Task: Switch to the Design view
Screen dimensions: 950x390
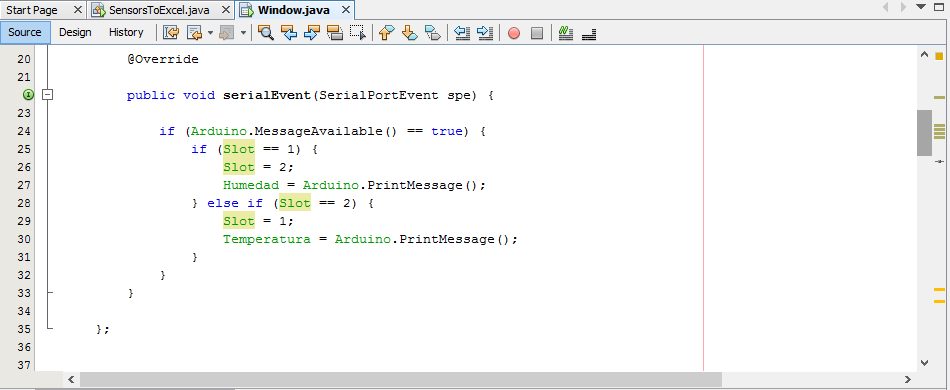Action: (x=75, y=32)
